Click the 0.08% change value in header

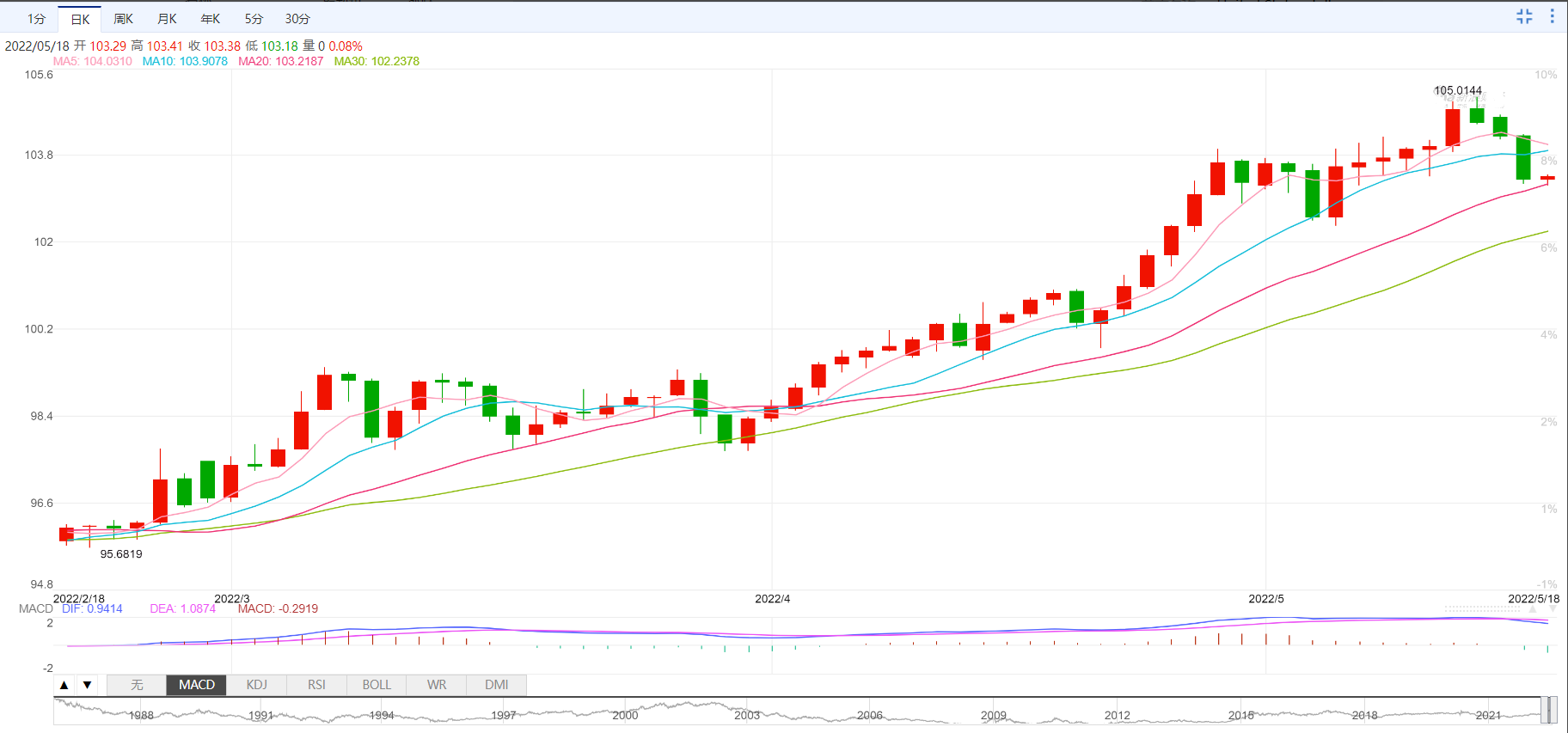[x=346, y=46]
